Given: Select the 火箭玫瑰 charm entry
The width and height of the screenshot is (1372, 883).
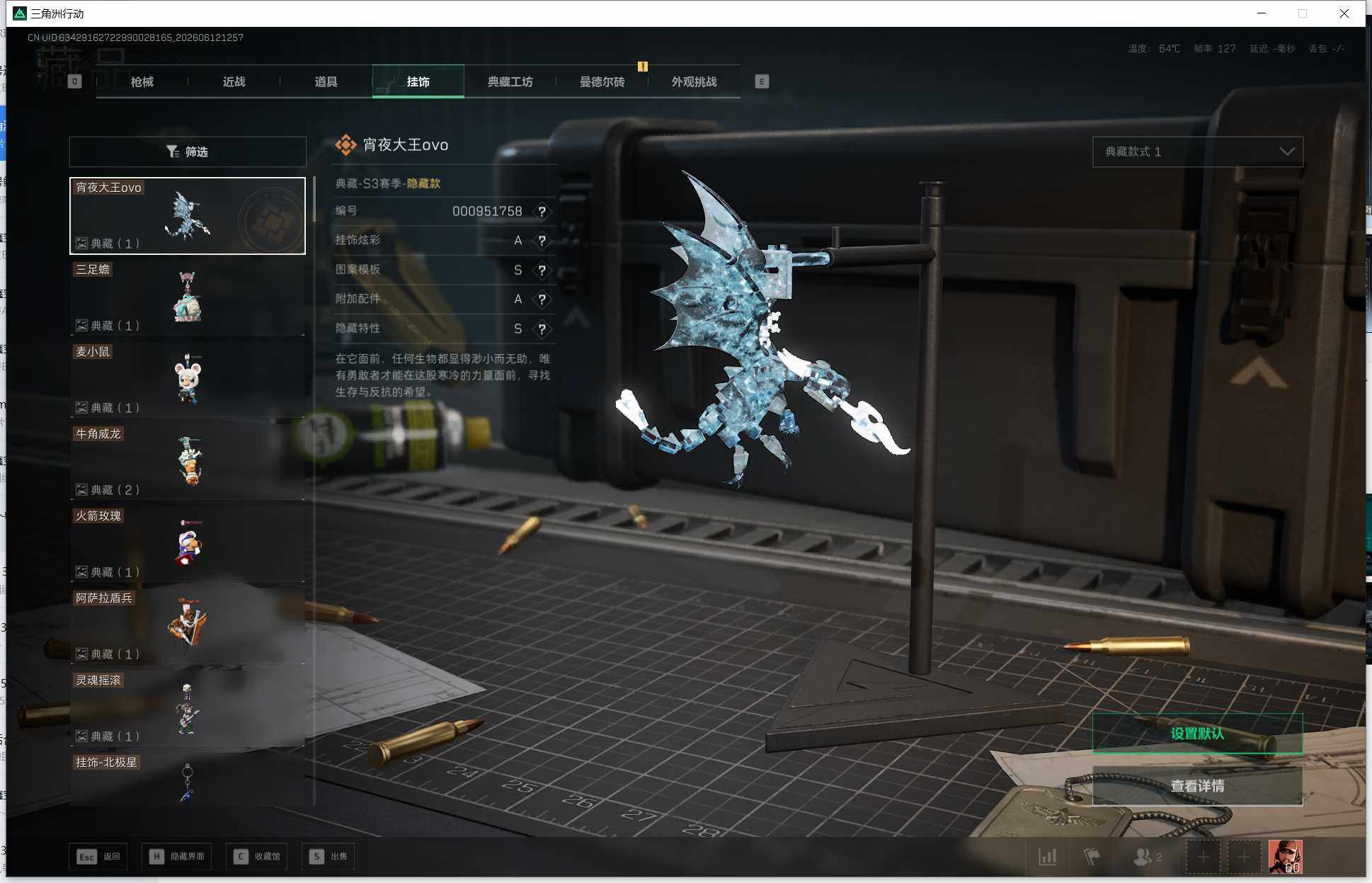Looking at the screenshot, I should [188, 544].
